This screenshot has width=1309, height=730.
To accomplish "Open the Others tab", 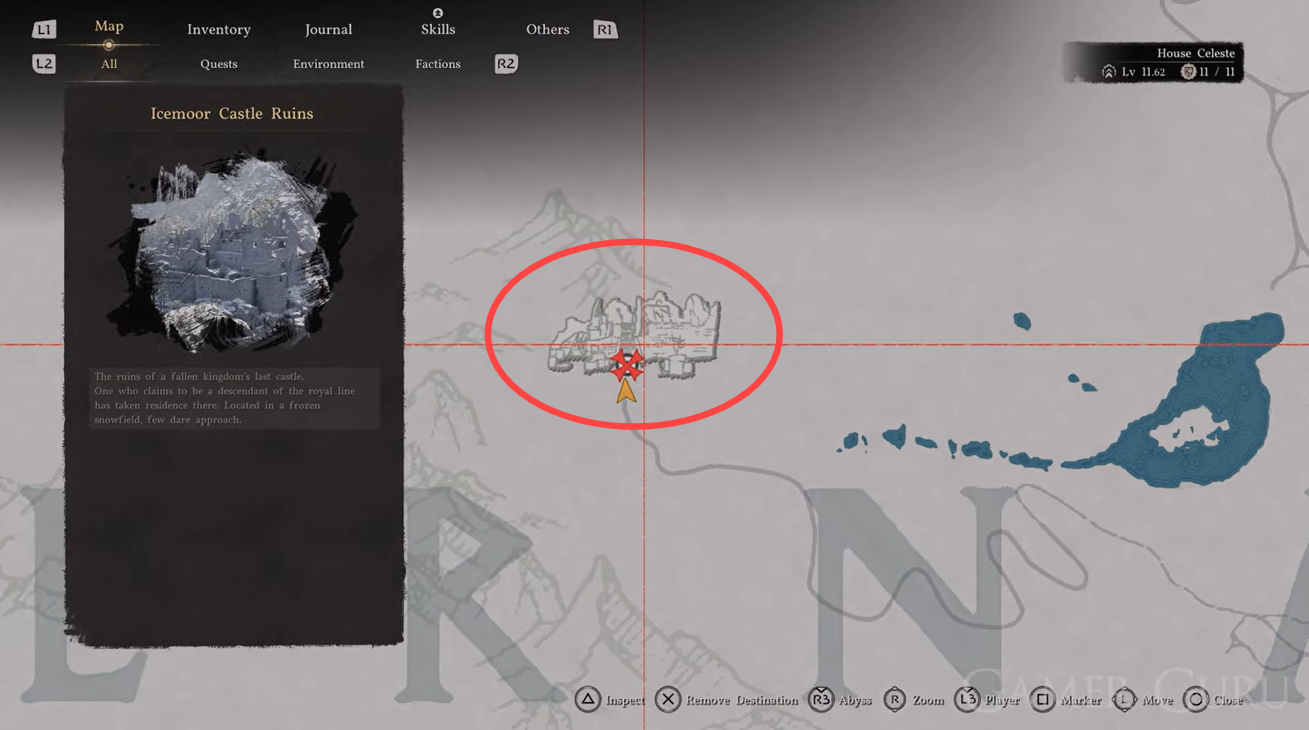I will point(548,30).
